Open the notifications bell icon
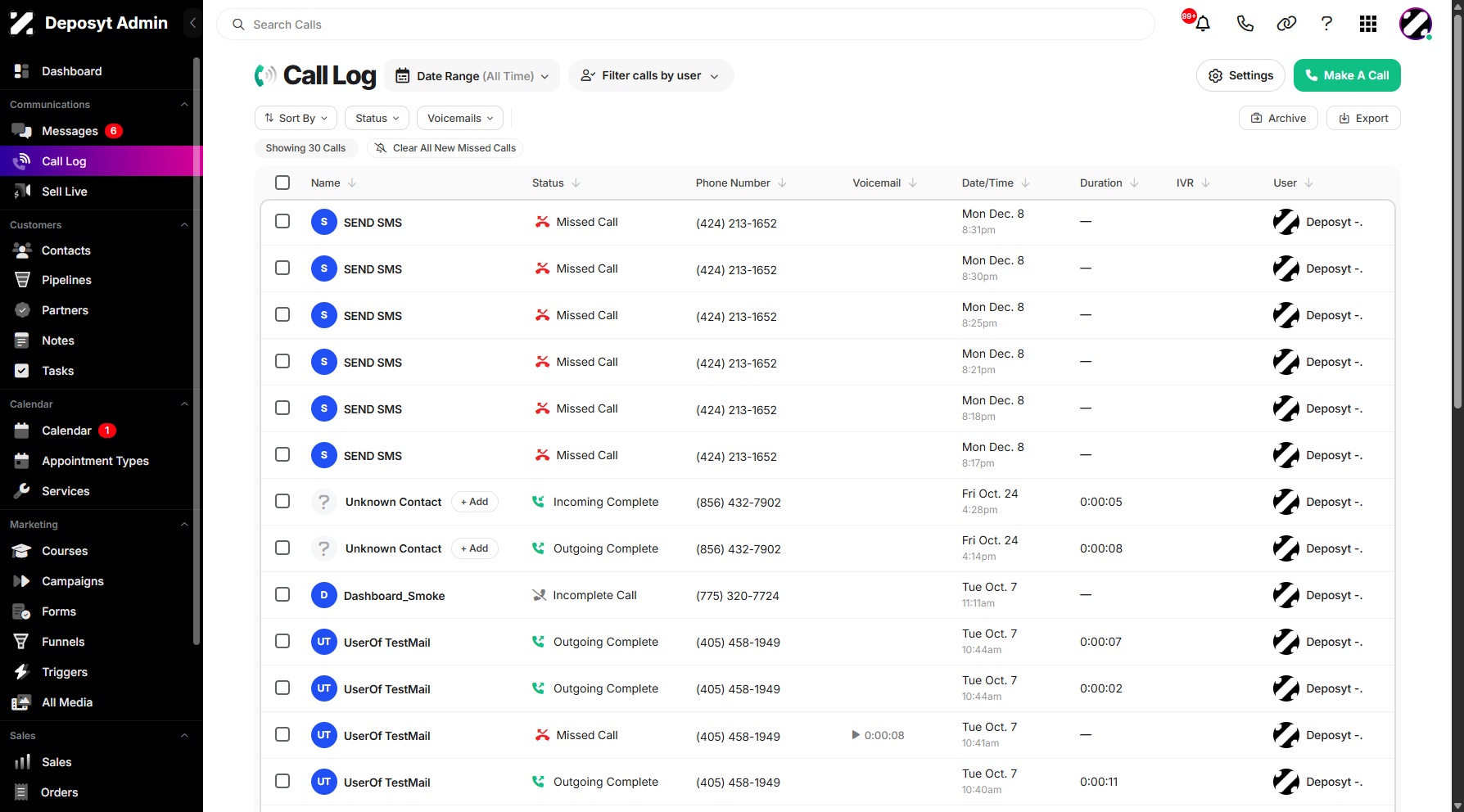The height and width of the screenshot is (812, 1464). [1202, 24]
